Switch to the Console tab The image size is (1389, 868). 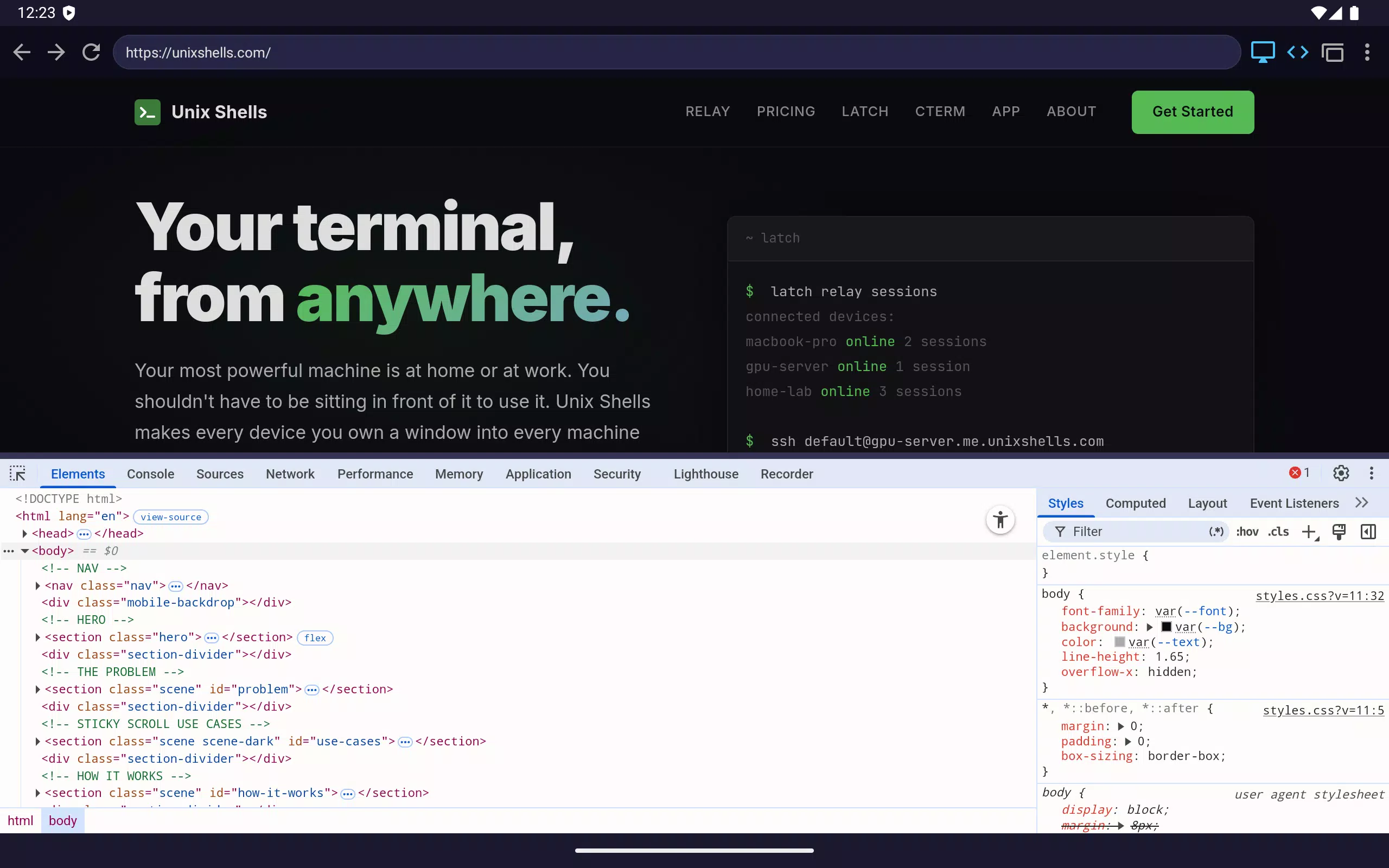click(x=150, y=474)
